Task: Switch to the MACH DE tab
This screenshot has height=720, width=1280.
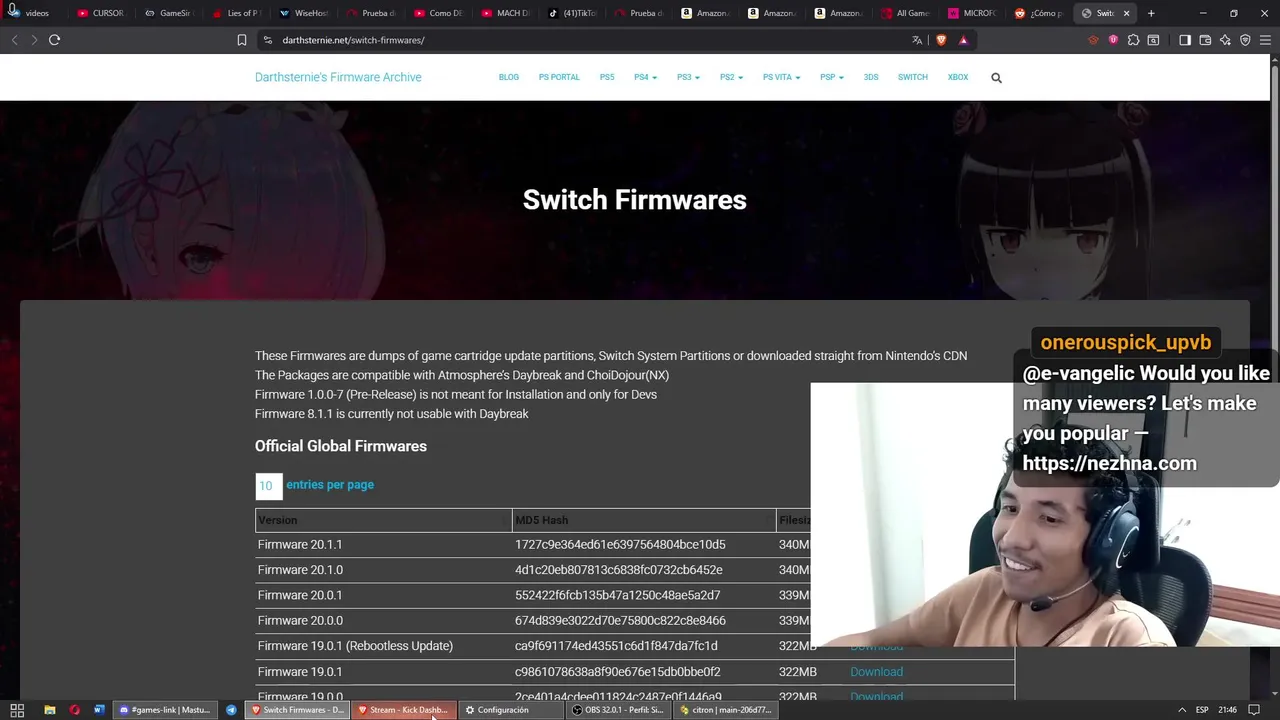Action: [506, 13]
